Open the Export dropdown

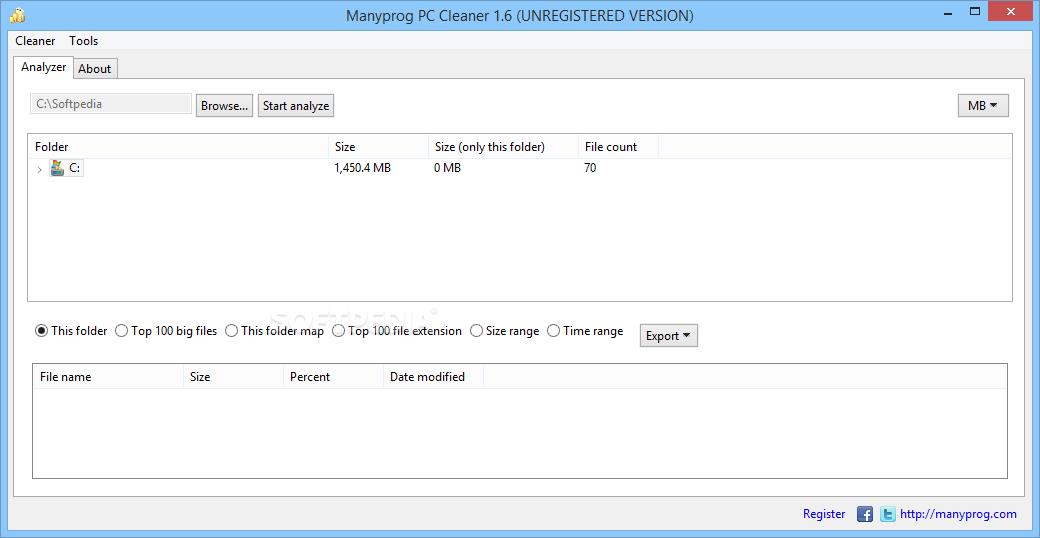[669, 336]
